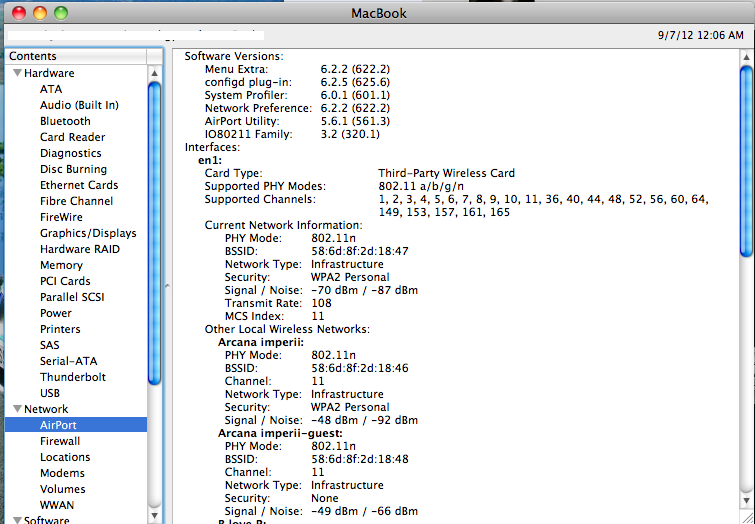Select the highlighted AirPort entry
The height and width of the screenshot is (524, 755).
click(x=76, y=425)
